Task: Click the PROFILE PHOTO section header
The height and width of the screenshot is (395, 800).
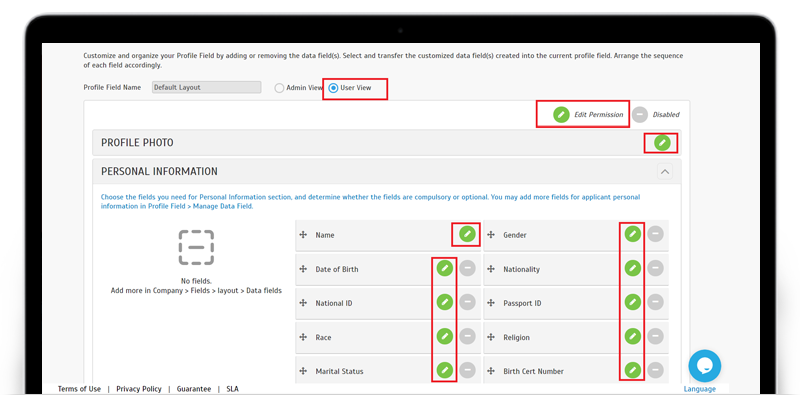Action: point(387,143)
